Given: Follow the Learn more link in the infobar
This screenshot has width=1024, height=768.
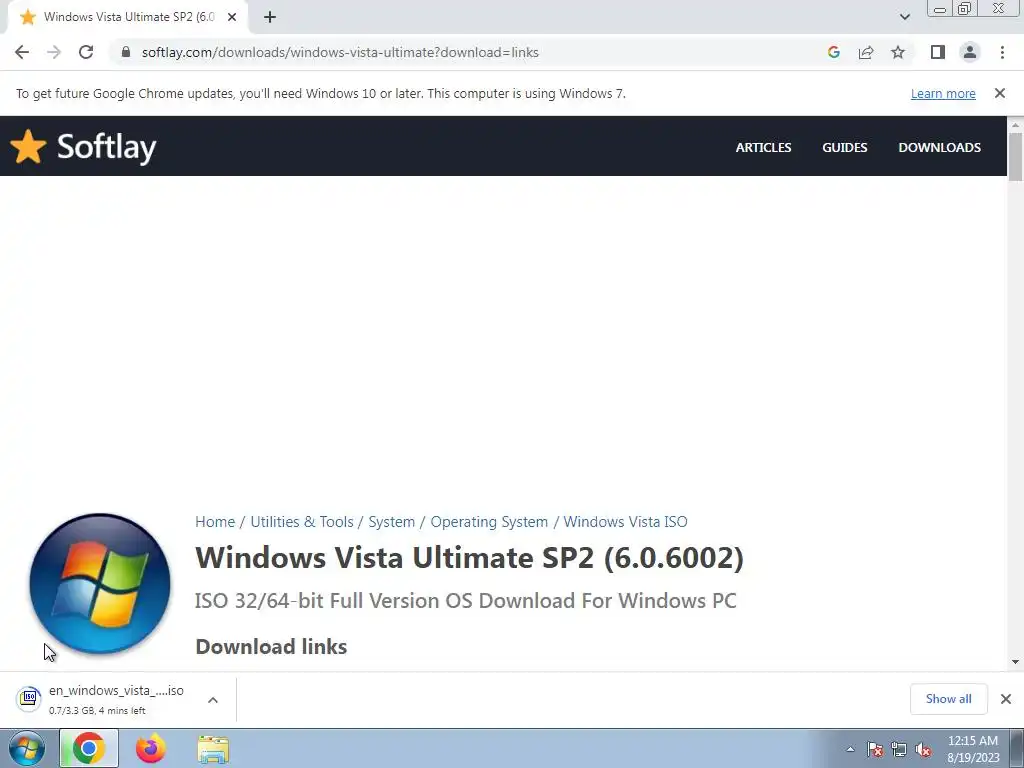Looking at the screenshot, I should point(943,93).
